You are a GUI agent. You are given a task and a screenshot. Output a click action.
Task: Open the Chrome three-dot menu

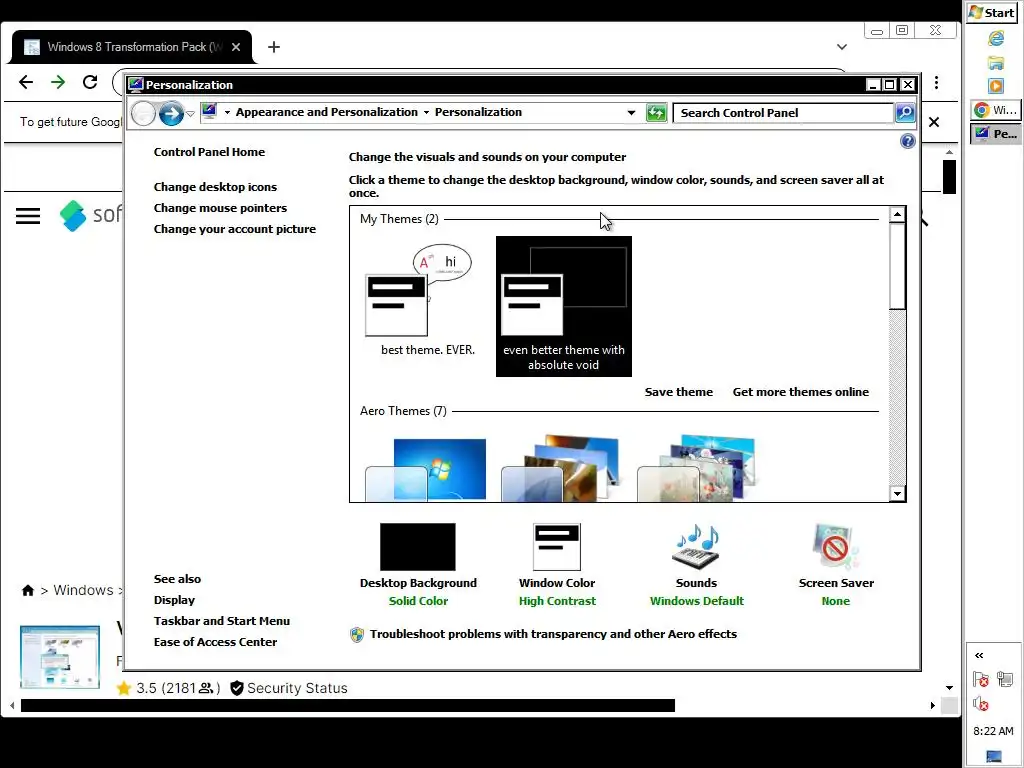pyautogui.click(x=936, y=83)
